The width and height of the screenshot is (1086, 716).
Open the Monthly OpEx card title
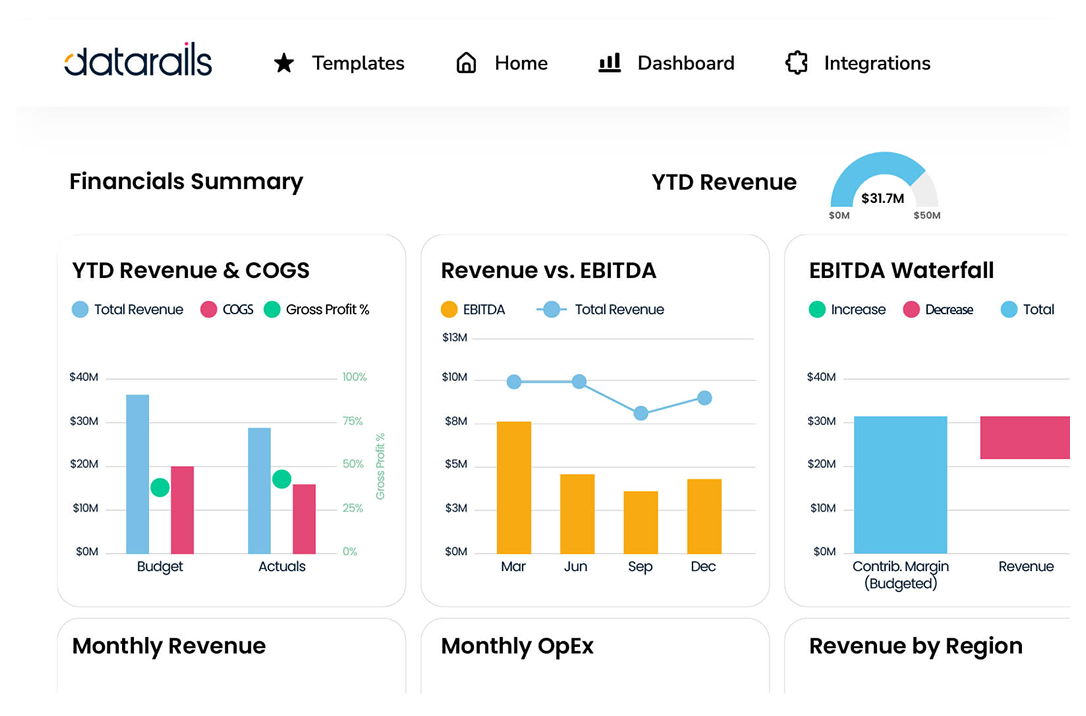517,646
